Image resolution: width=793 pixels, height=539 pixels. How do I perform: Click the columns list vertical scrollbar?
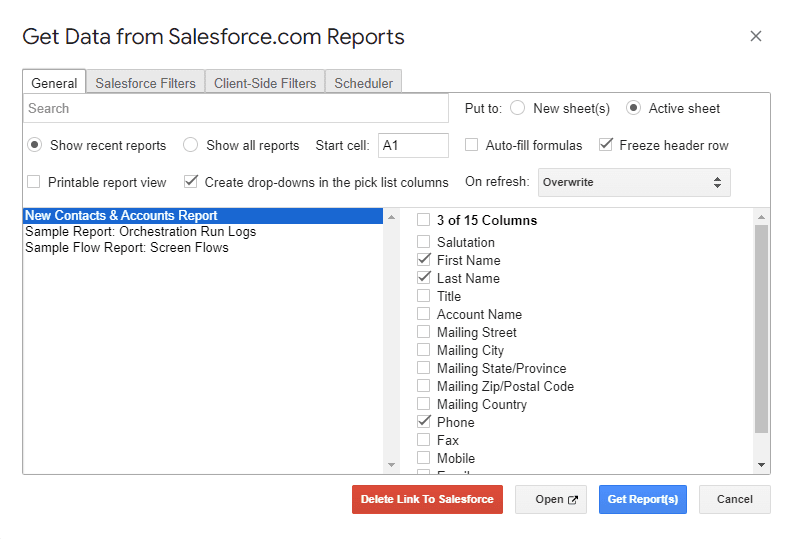[762, 328]
